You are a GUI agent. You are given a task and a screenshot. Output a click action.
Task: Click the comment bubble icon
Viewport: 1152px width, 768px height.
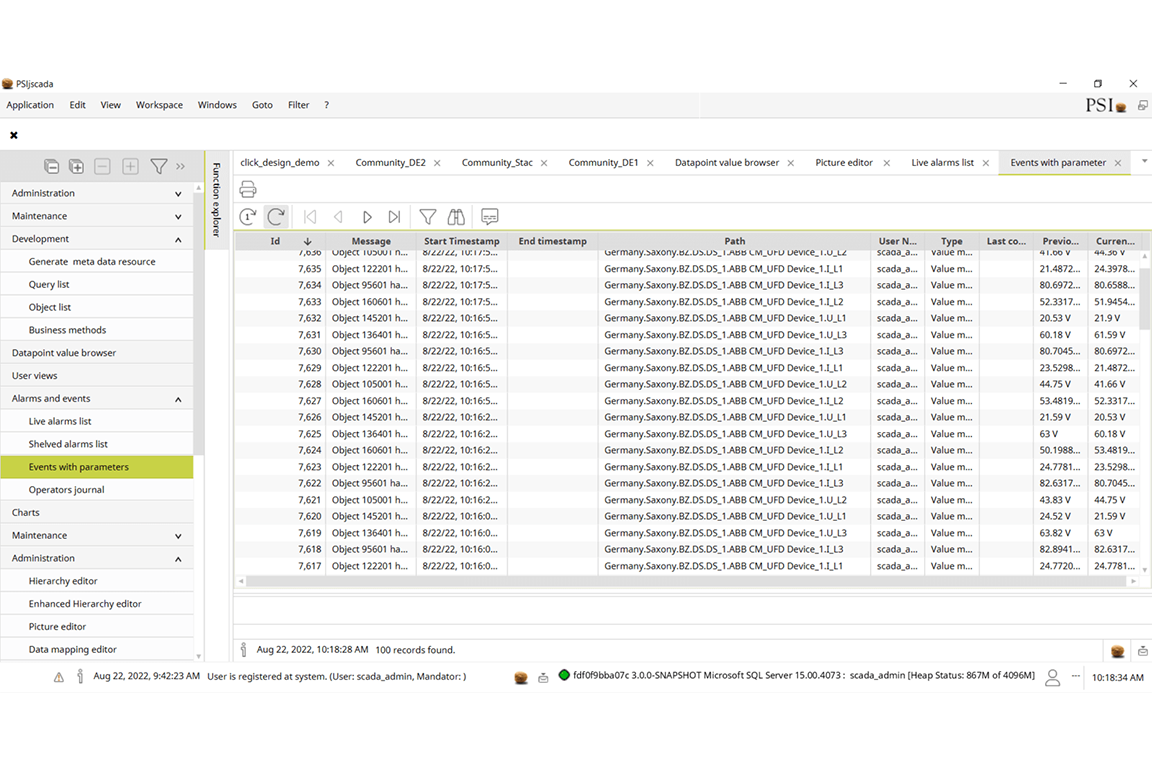(489, 217)
